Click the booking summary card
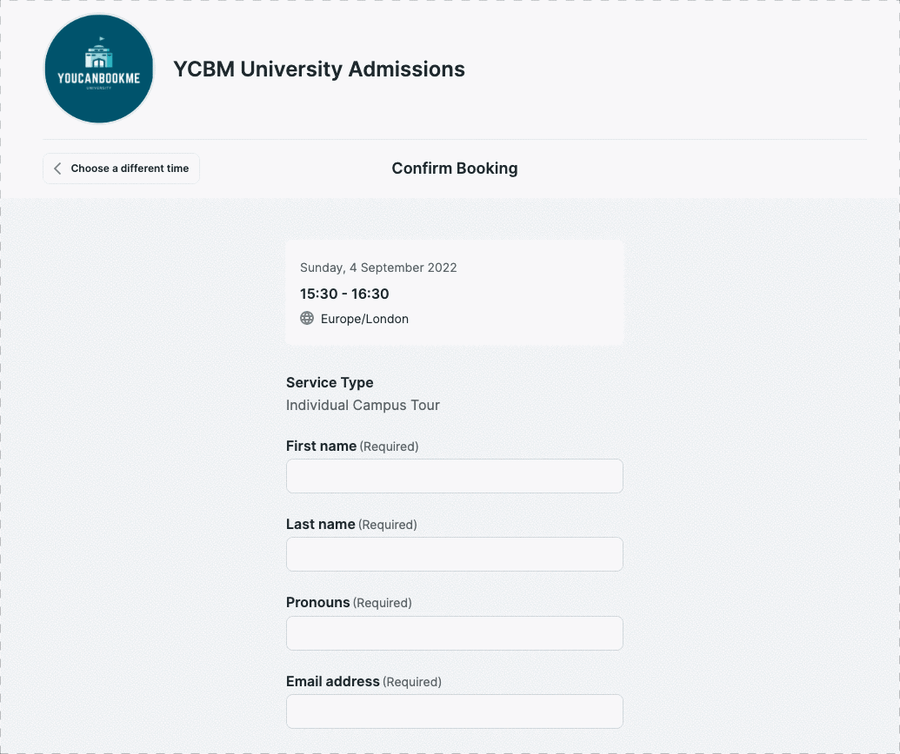This screenshot has width=900, height=754. tap(454, 292)
